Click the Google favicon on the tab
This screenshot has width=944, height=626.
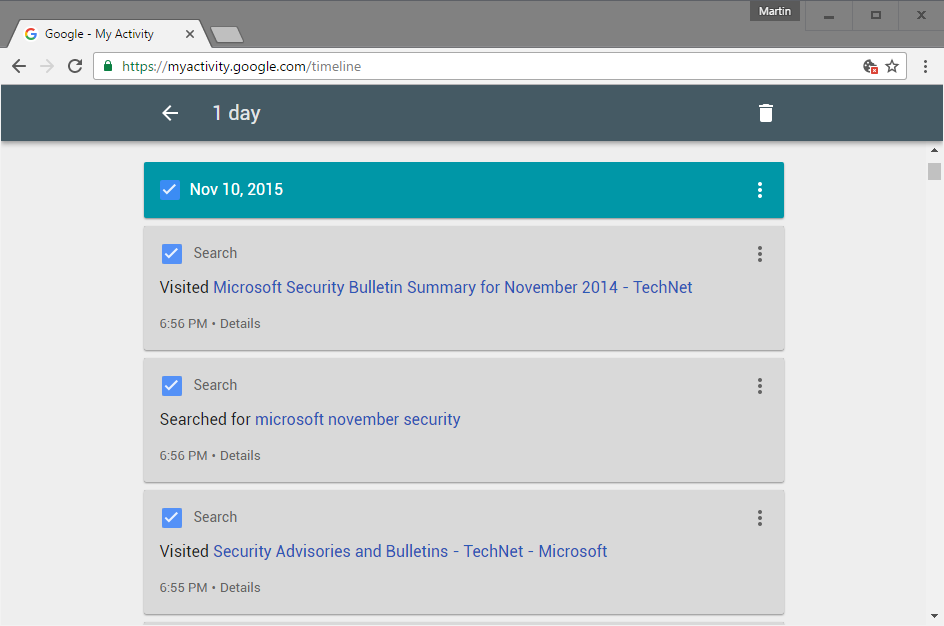31,34
